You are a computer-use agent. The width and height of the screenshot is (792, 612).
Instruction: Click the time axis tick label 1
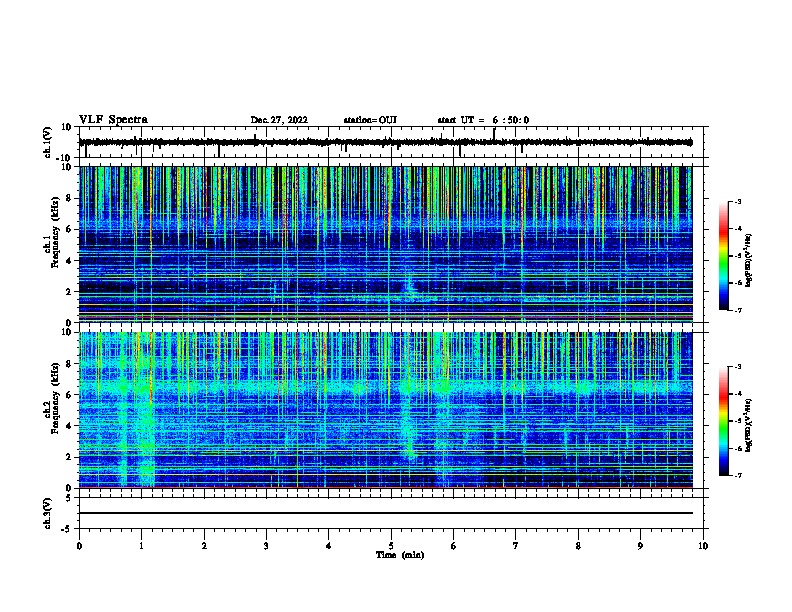[x=141, y=546]
